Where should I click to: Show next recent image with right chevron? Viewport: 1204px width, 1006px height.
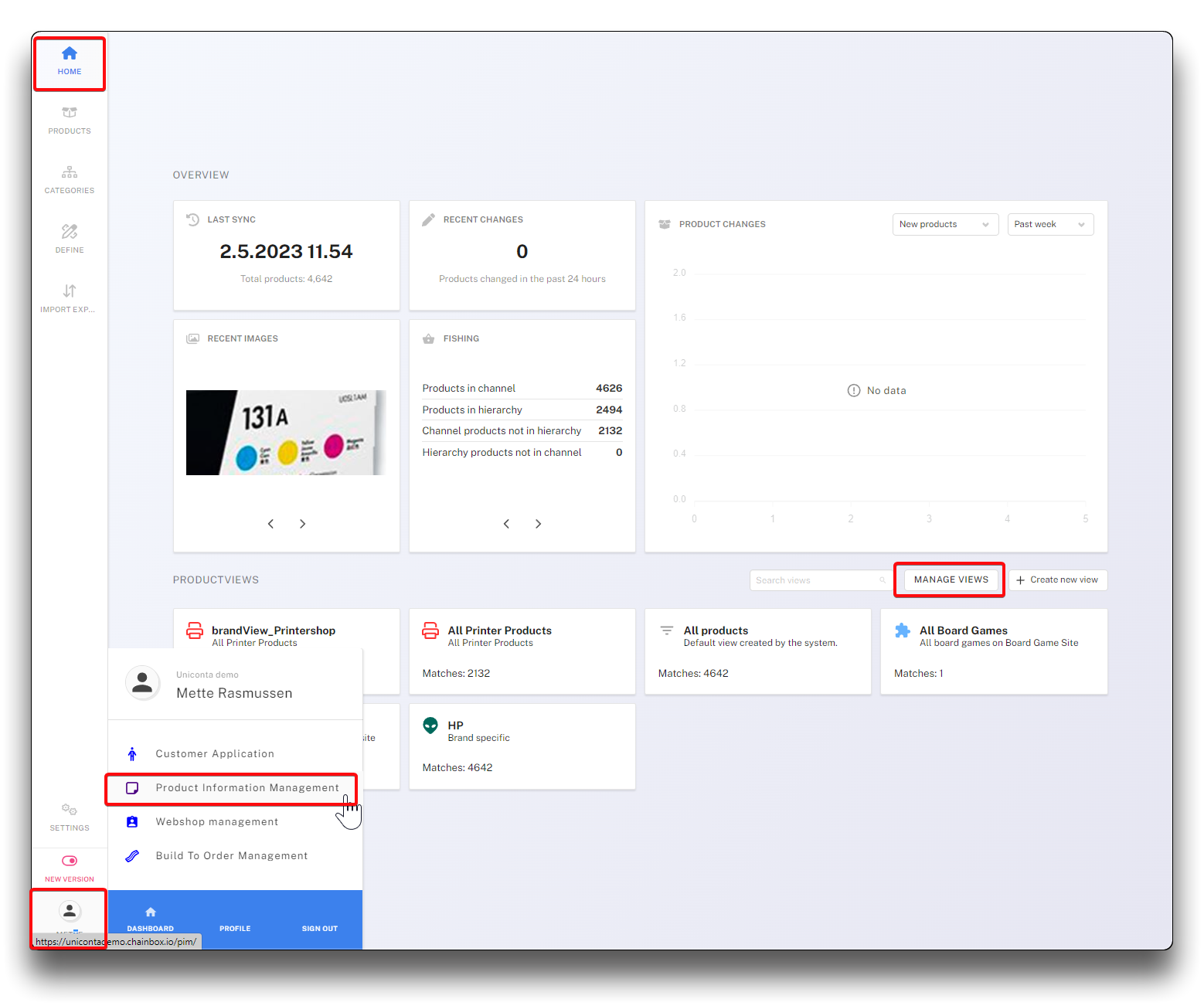[x=303, y=524]
